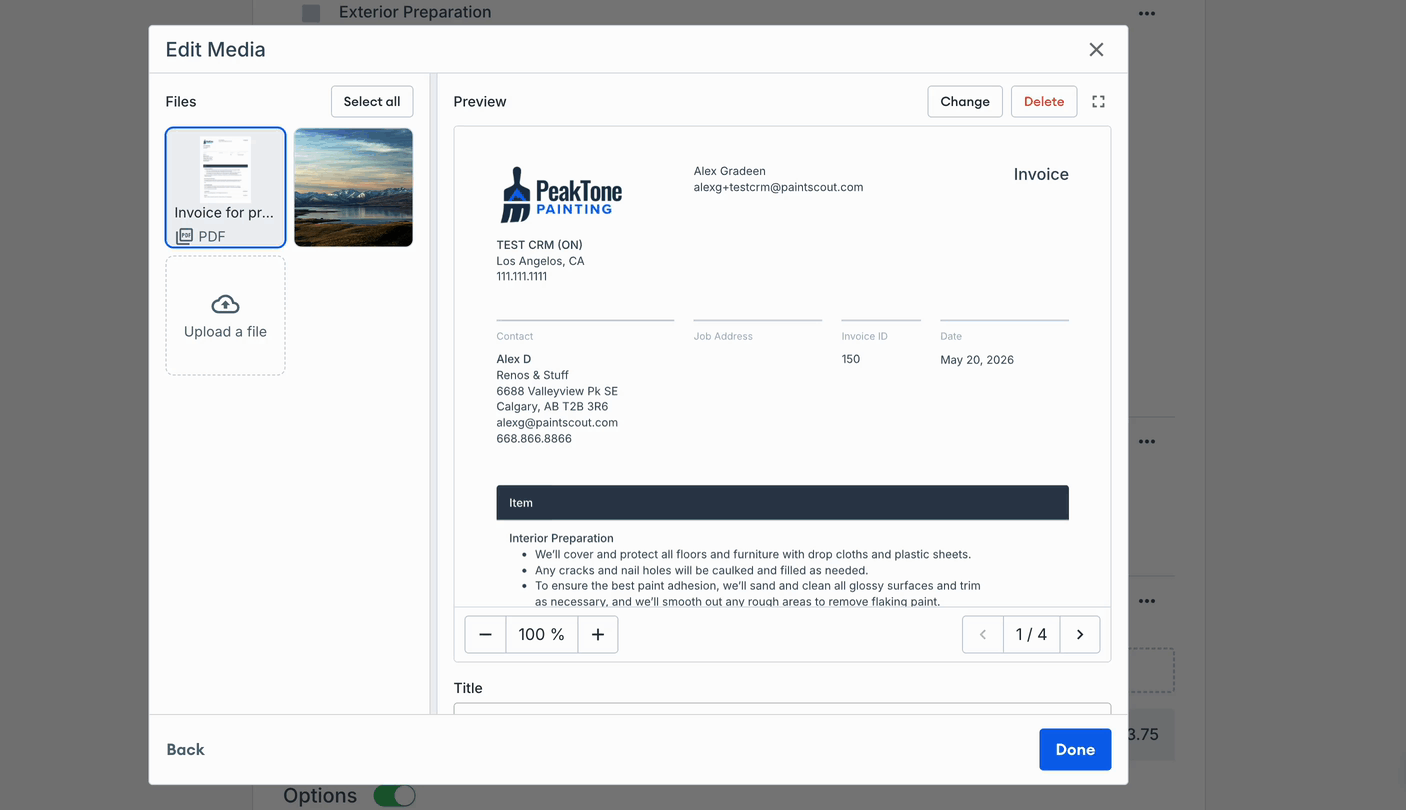Screen dimensions: 1406x810
Task: Click the Alex Gradeen name
Action: [x=729, y=171]
